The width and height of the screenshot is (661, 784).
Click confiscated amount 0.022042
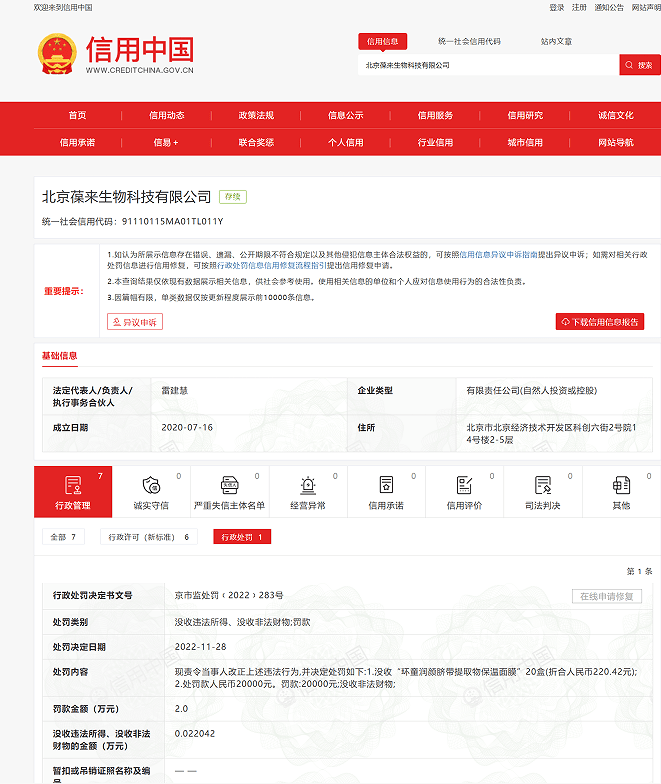pyautogui.click(x=195, y=734)
